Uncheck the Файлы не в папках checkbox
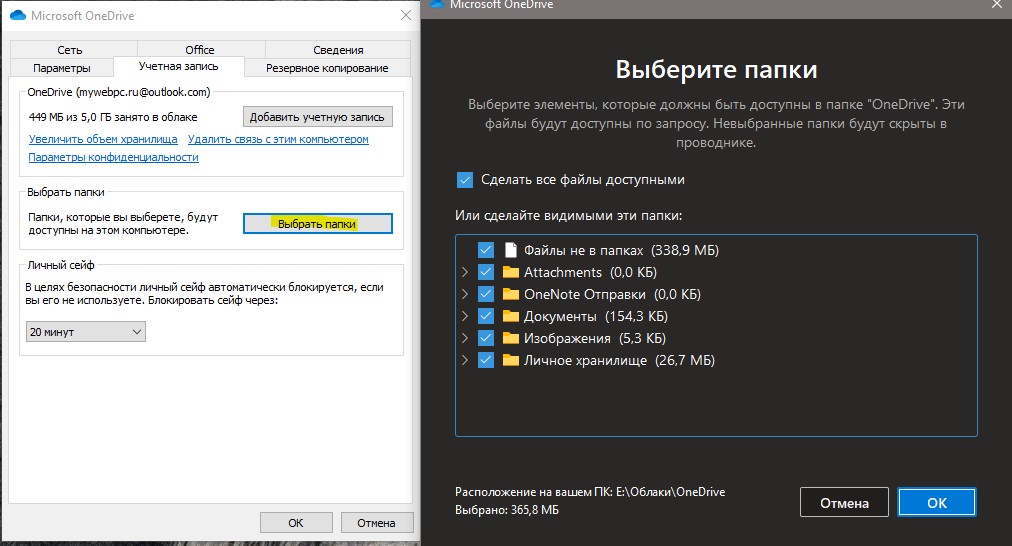 (486, 250)
